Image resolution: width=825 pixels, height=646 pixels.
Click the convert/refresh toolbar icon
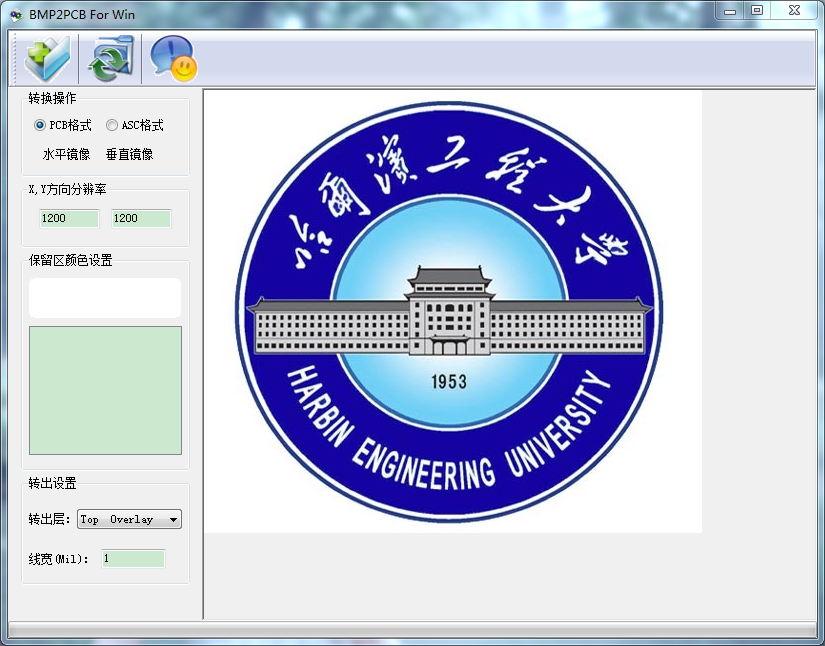[110, 58]
